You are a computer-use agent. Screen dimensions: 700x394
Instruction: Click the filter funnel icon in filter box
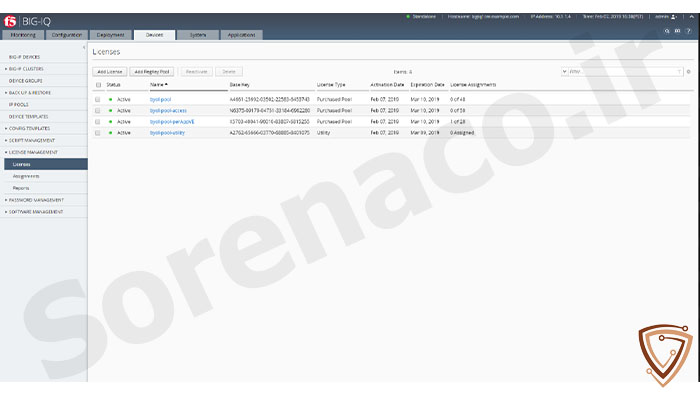pos(679,72)
